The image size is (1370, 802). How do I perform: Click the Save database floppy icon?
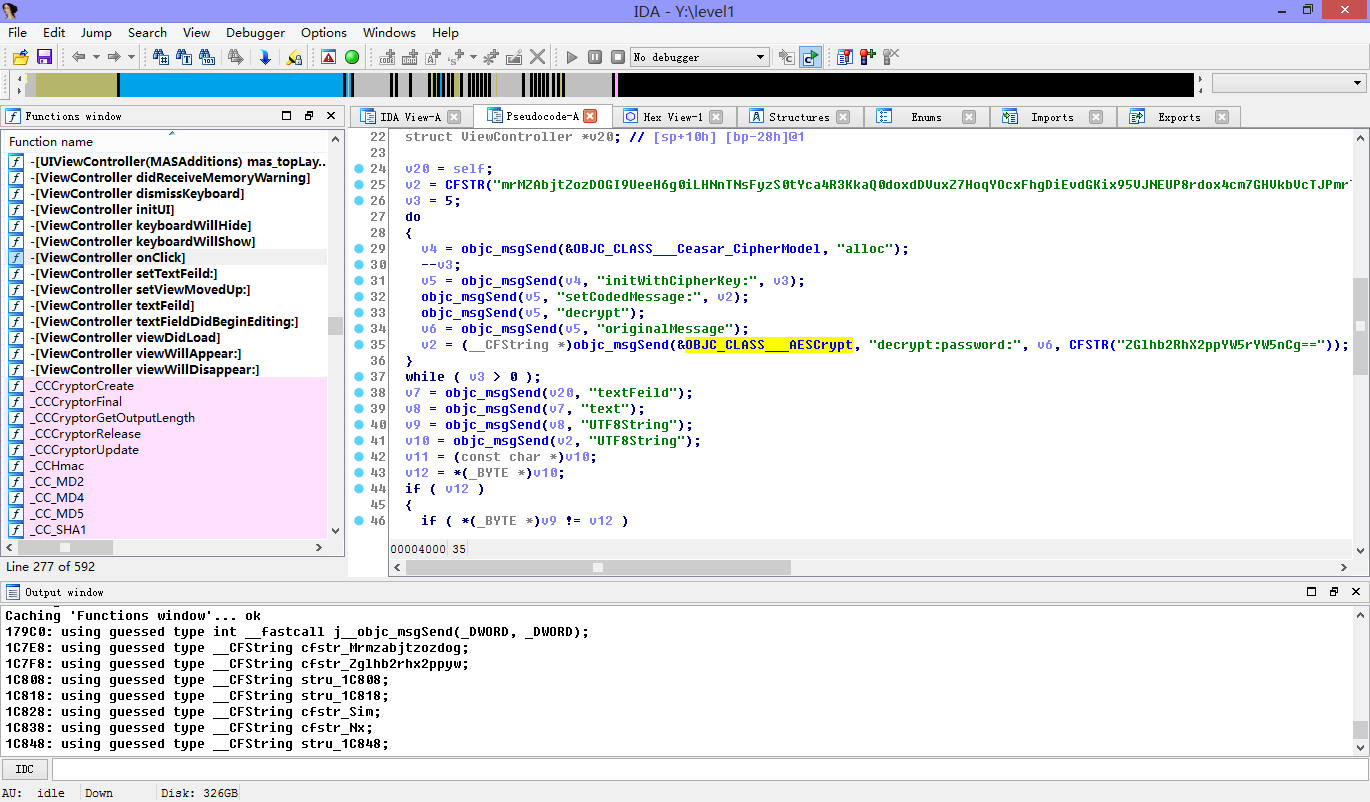(44, 57)
